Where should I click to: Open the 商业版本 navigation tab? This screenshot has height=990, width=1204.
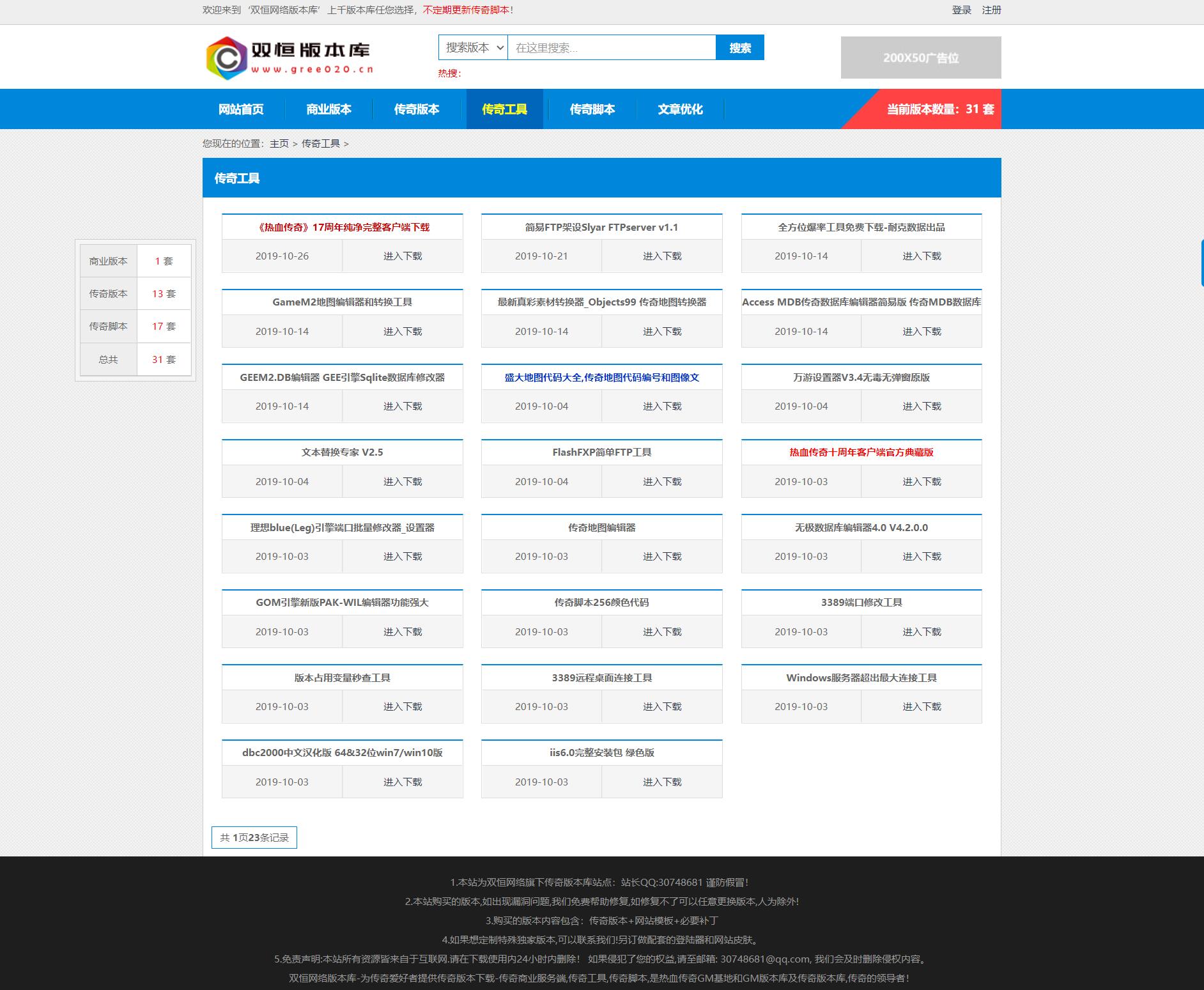click(328, 109)
